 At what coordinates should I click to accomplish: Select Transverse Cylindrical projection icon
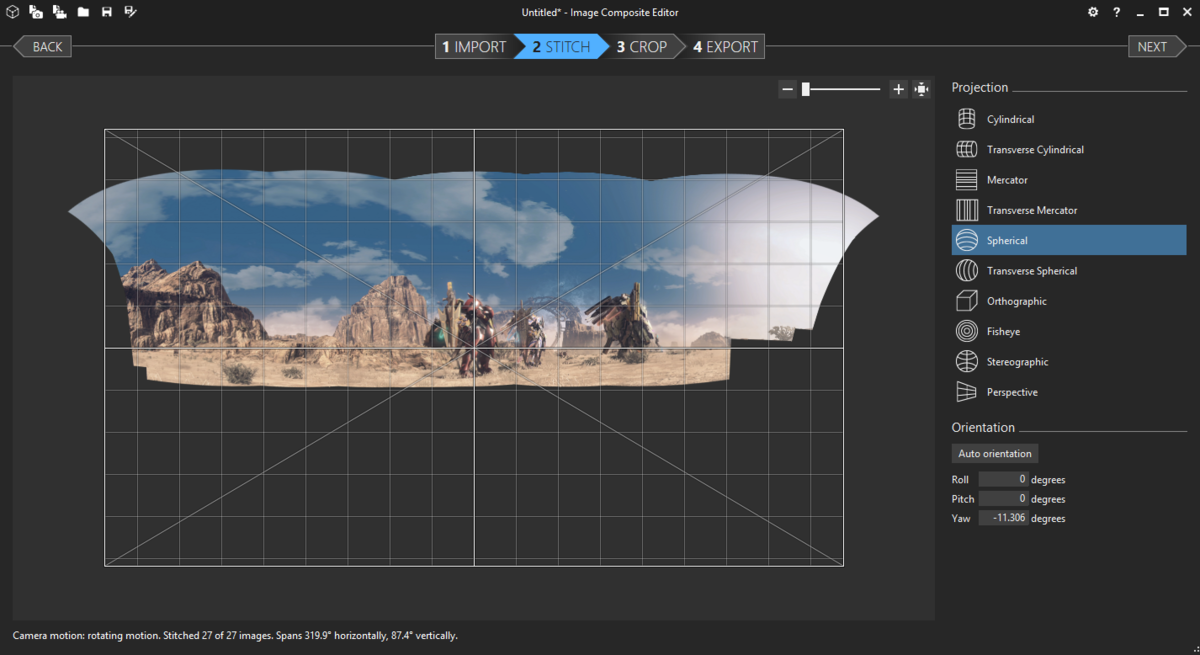[966, 149]
